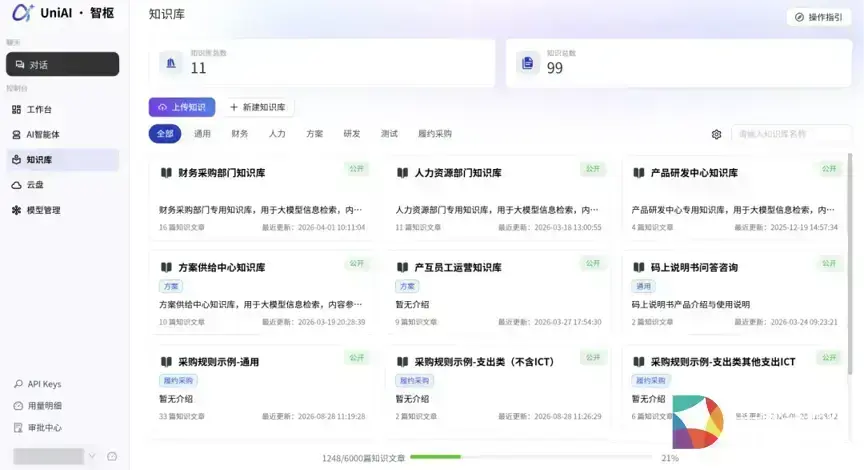Image resolution: width=864 pixels, height=470 pixels.
Task: Expand the user account dropdown arrow
Action: click(92, 456)
